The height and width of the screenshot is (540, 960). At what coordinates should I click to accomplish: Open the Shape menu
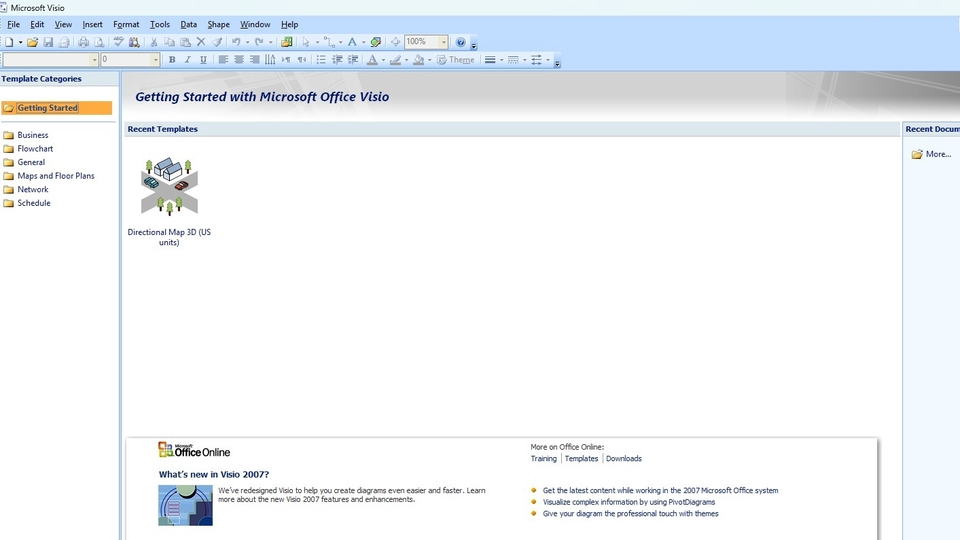pyautogui.click(x=218, y=24)
